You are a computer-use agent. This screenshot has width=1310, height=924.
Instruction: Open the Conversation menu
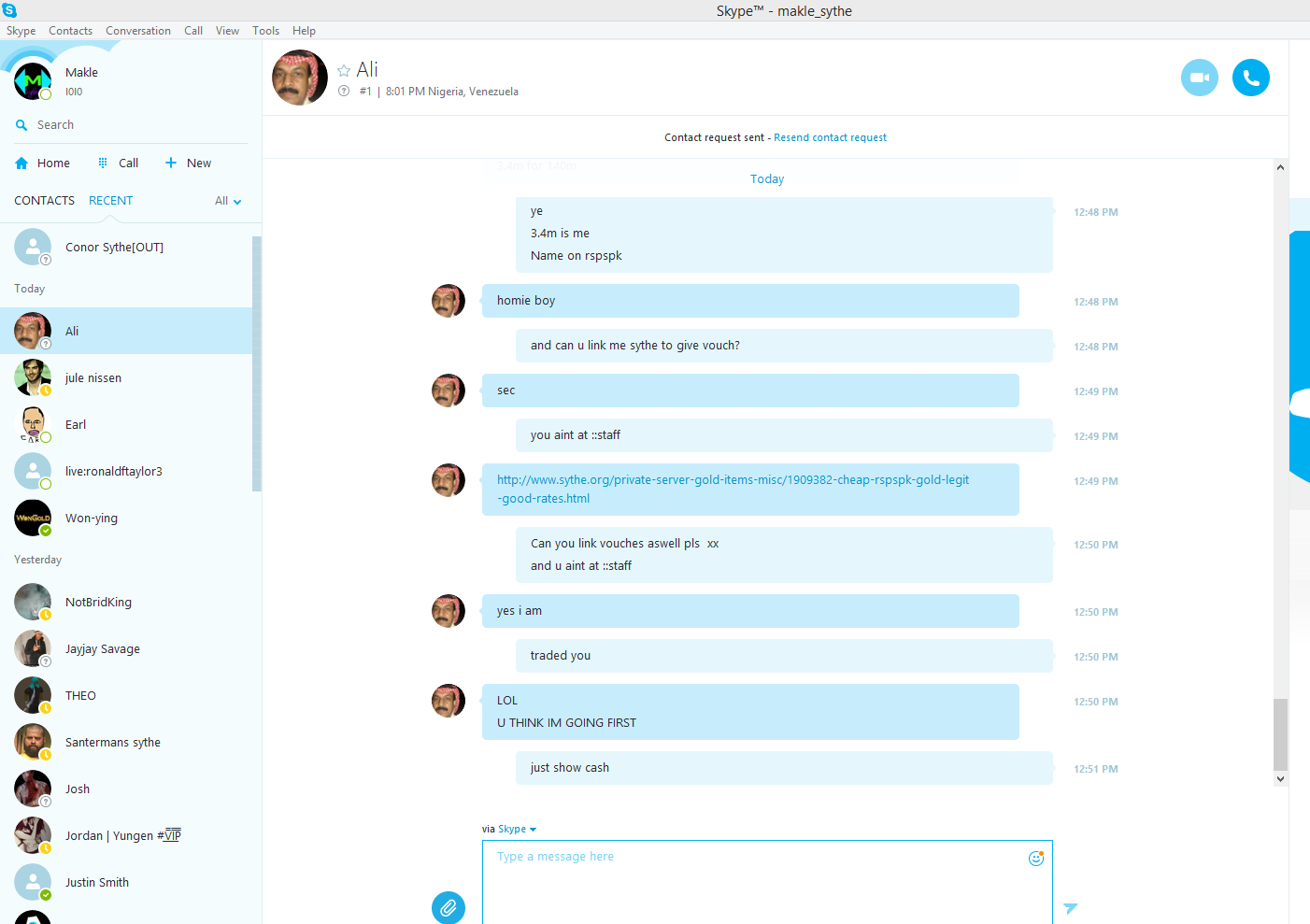coord(138,31)
